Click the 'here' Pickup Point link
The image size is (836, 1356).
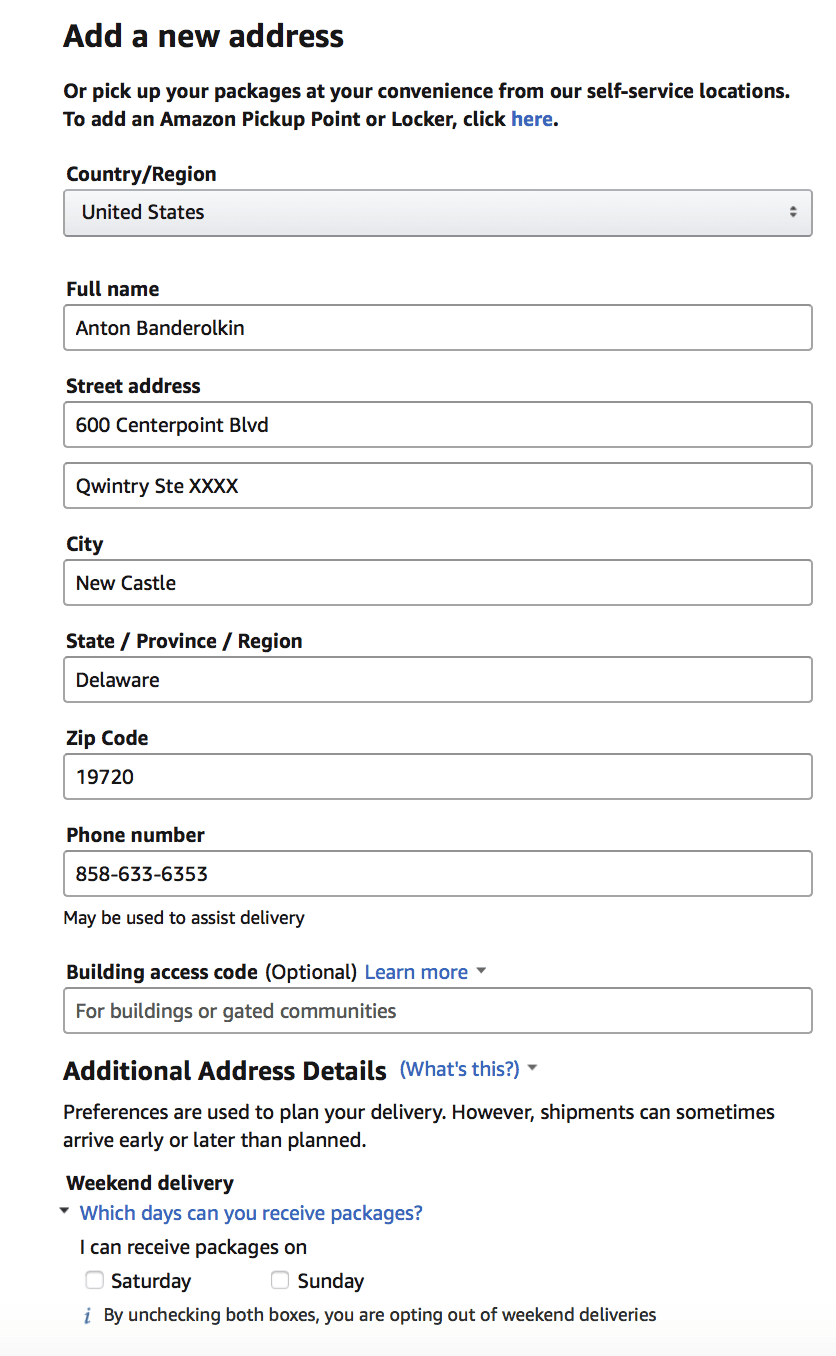click(532, 119)
